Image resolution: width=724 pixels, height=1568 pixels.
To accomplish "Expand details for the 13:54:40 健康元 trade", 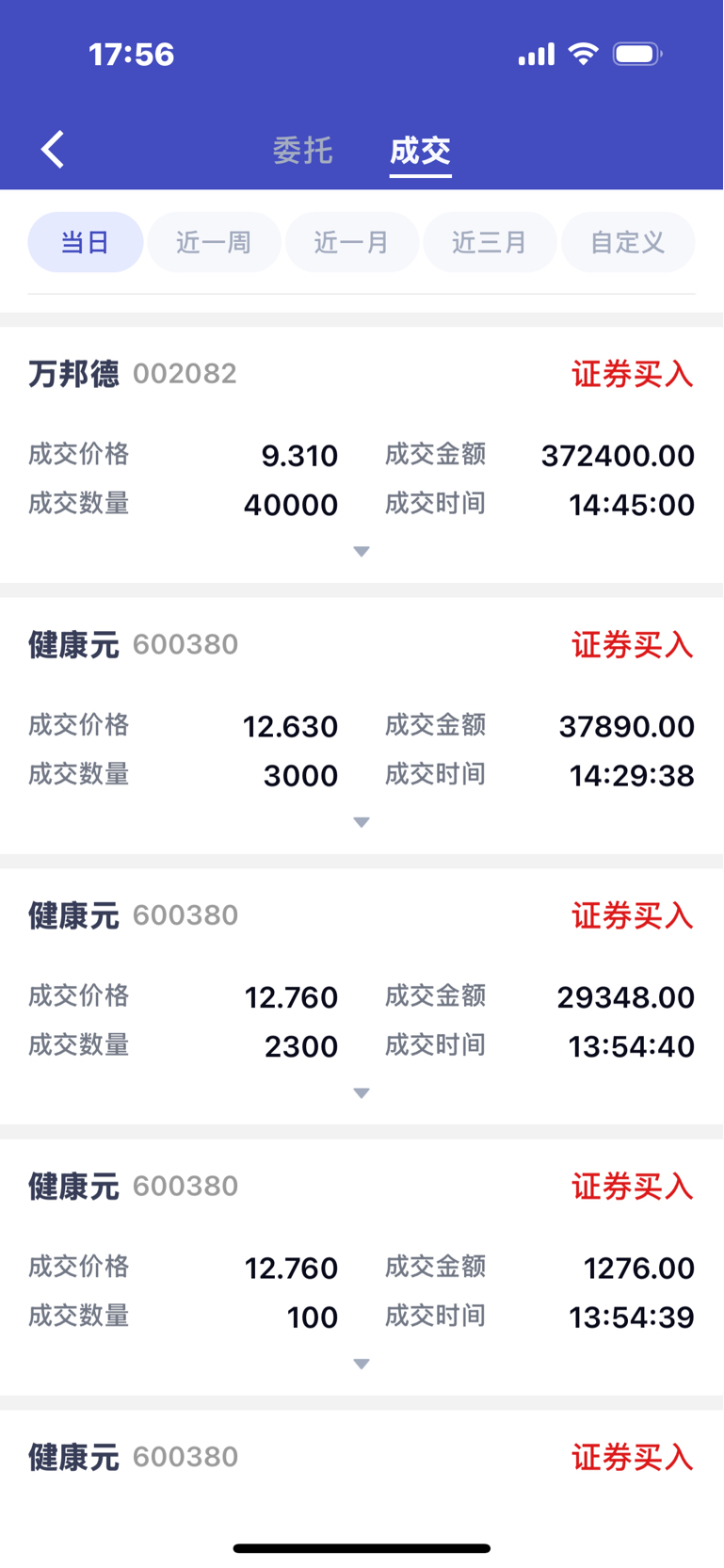I will 362,1093.
